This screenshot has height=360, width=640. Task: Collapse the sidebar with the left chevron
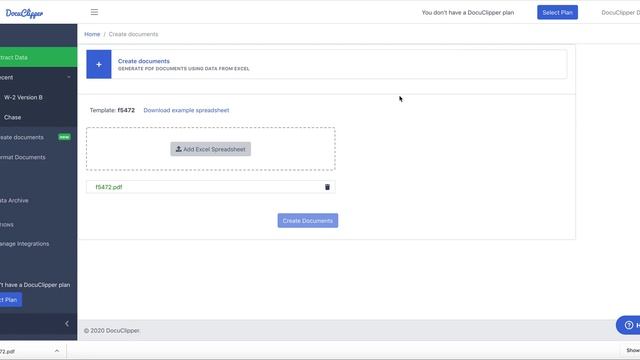(x=67, y=324)
